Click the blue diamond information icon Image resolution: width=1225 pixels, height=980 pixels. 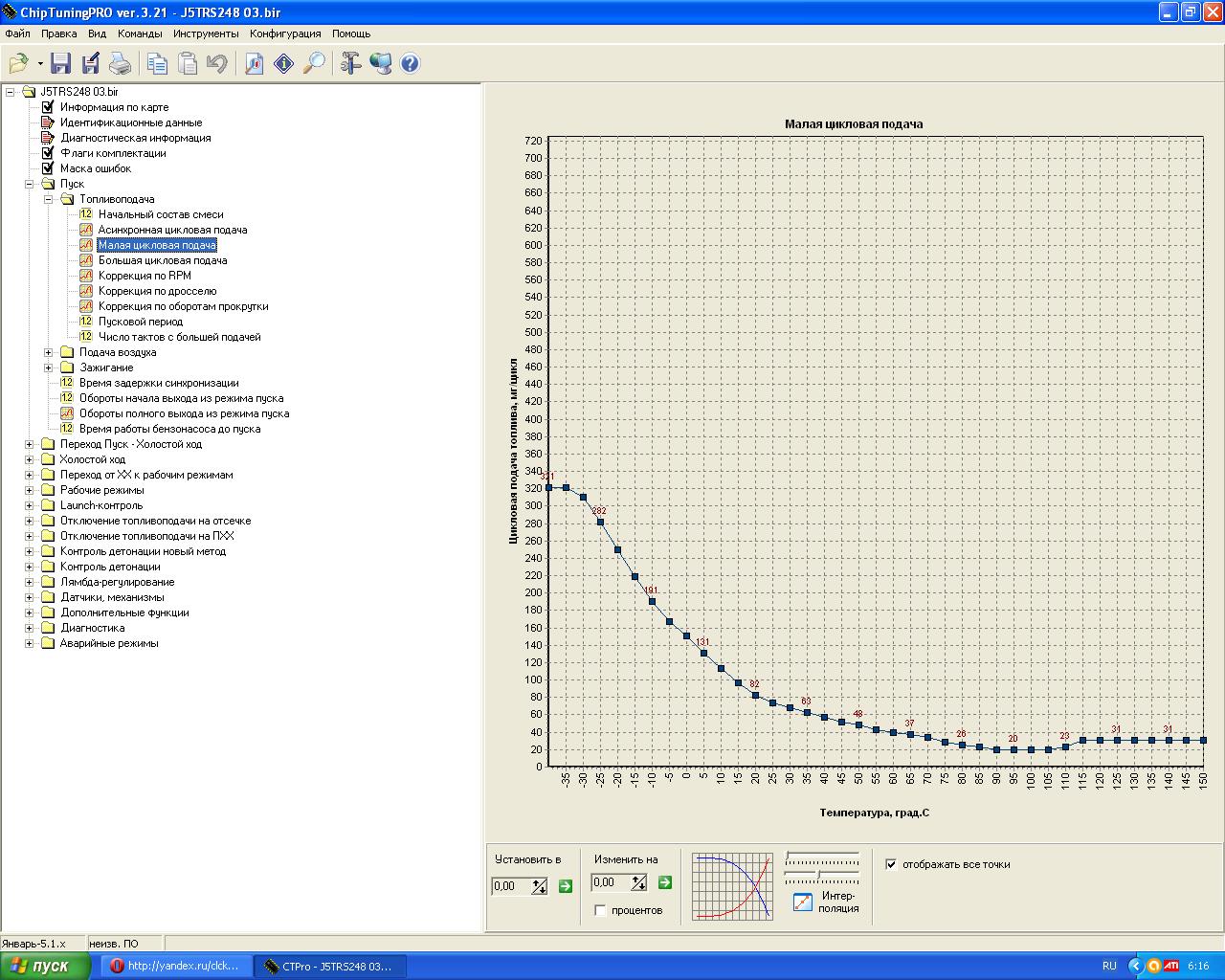click(283, 64)
